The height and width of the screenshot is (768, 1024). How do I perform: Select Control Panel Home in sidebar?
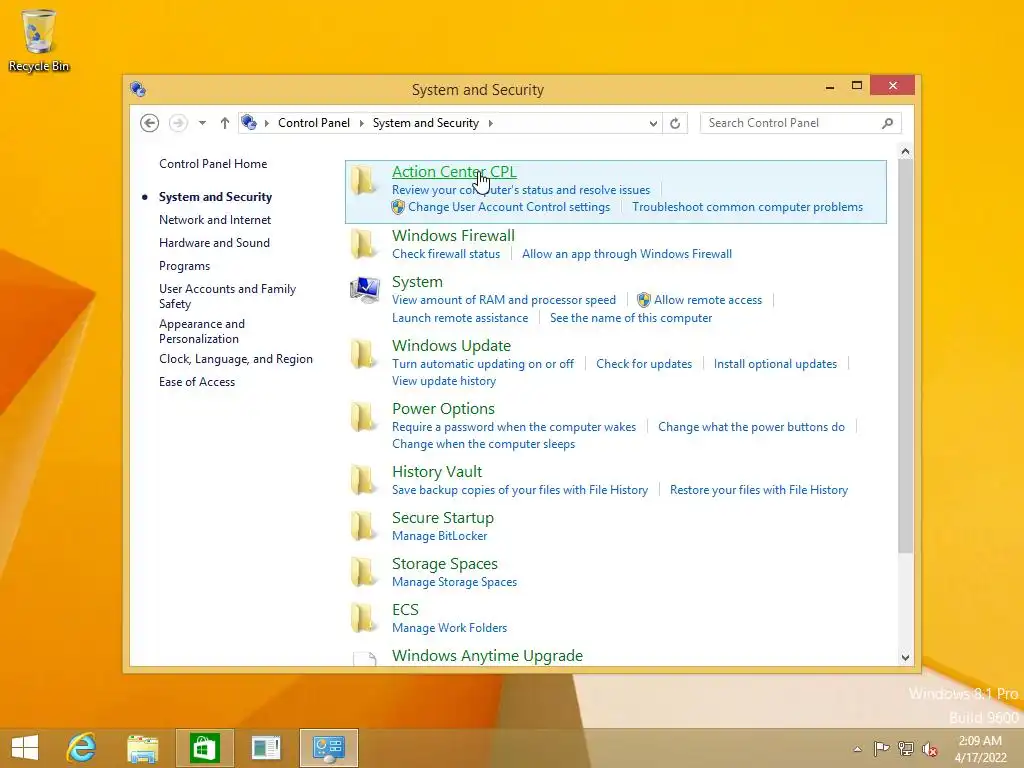point(213,164)
